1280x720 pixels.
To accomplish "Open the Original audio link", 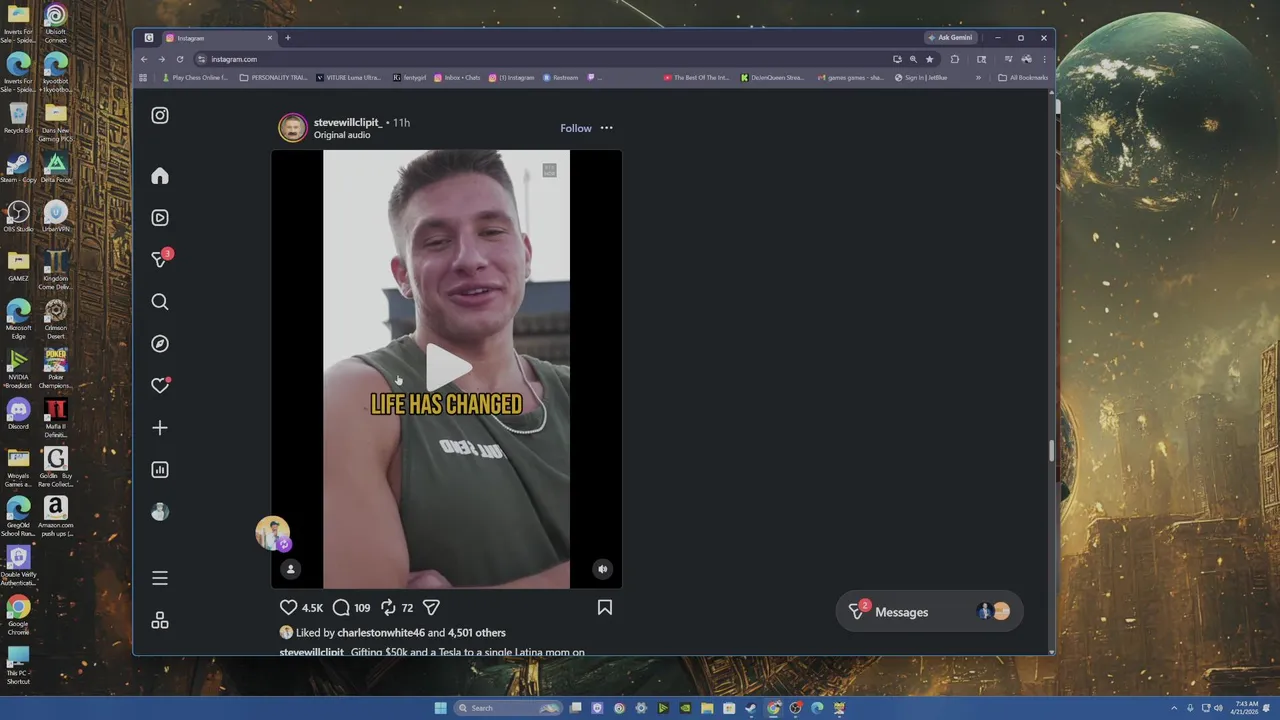I will point(342,135).
